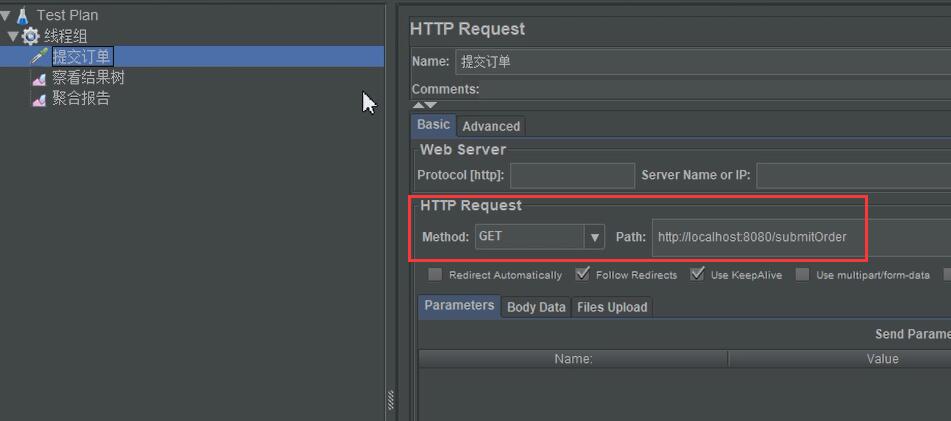
Task: Open the Method GET dropdown
Action: click(595, 237)
